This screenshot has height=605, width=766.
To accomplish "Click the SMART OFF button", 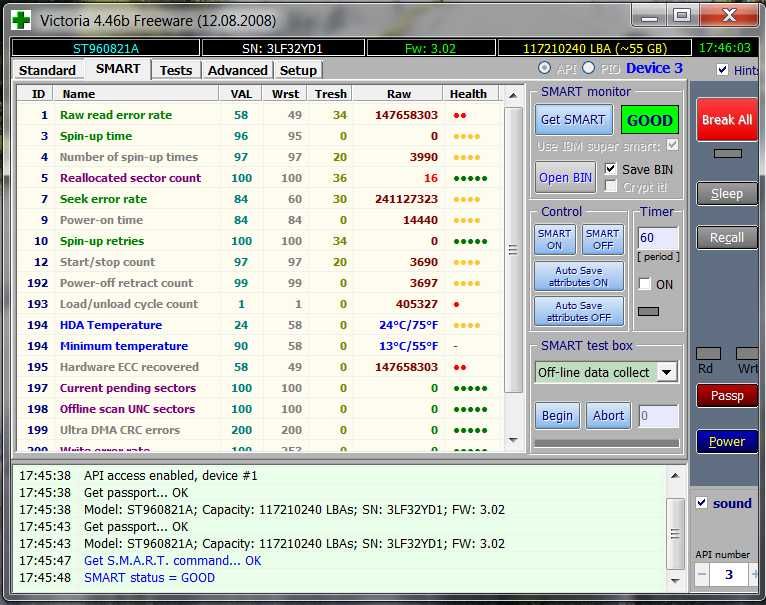I will [603, 239].
